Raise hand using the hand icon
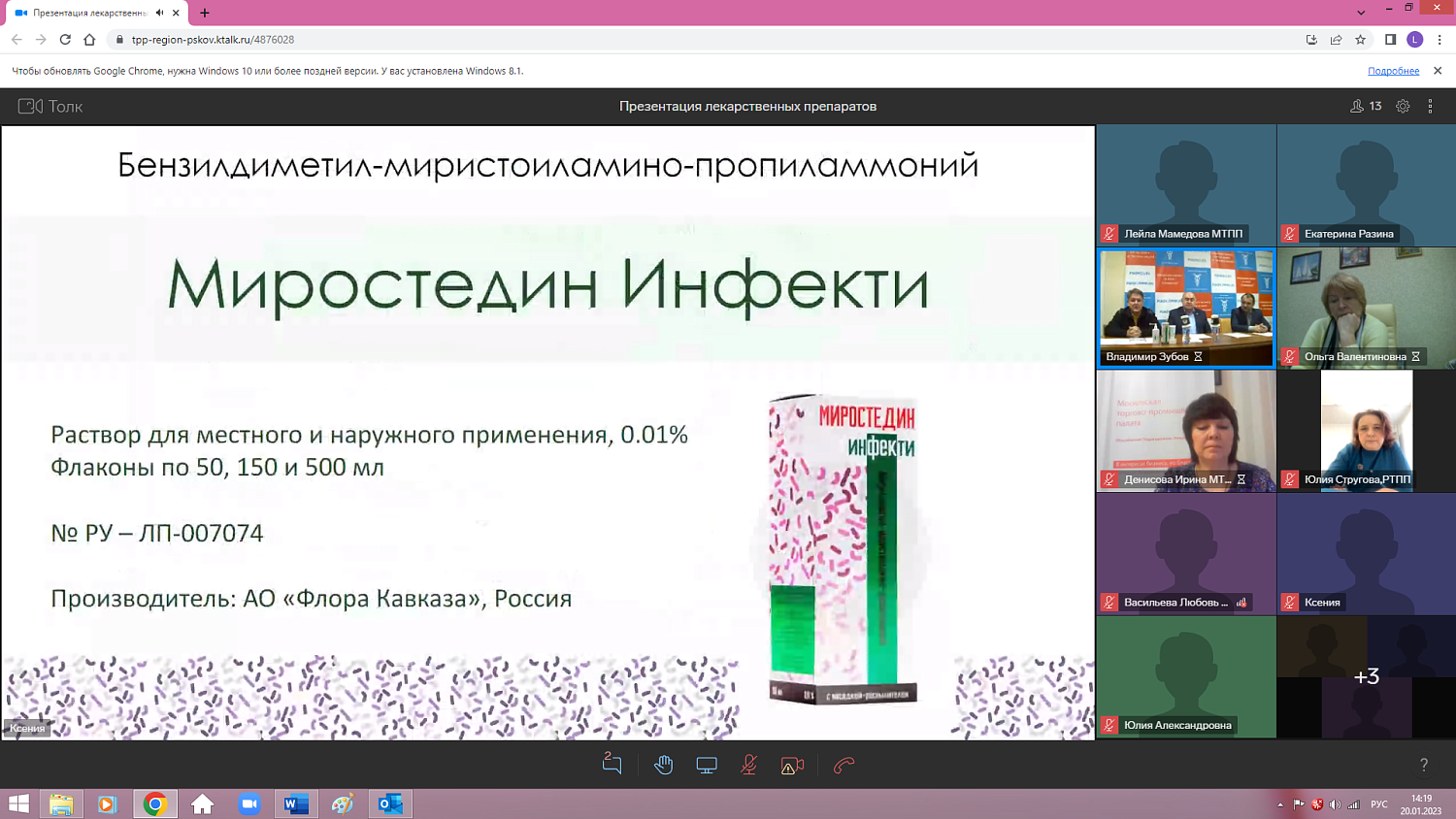This screenshot has height=819, width=1456. click(x=663, y=766)
